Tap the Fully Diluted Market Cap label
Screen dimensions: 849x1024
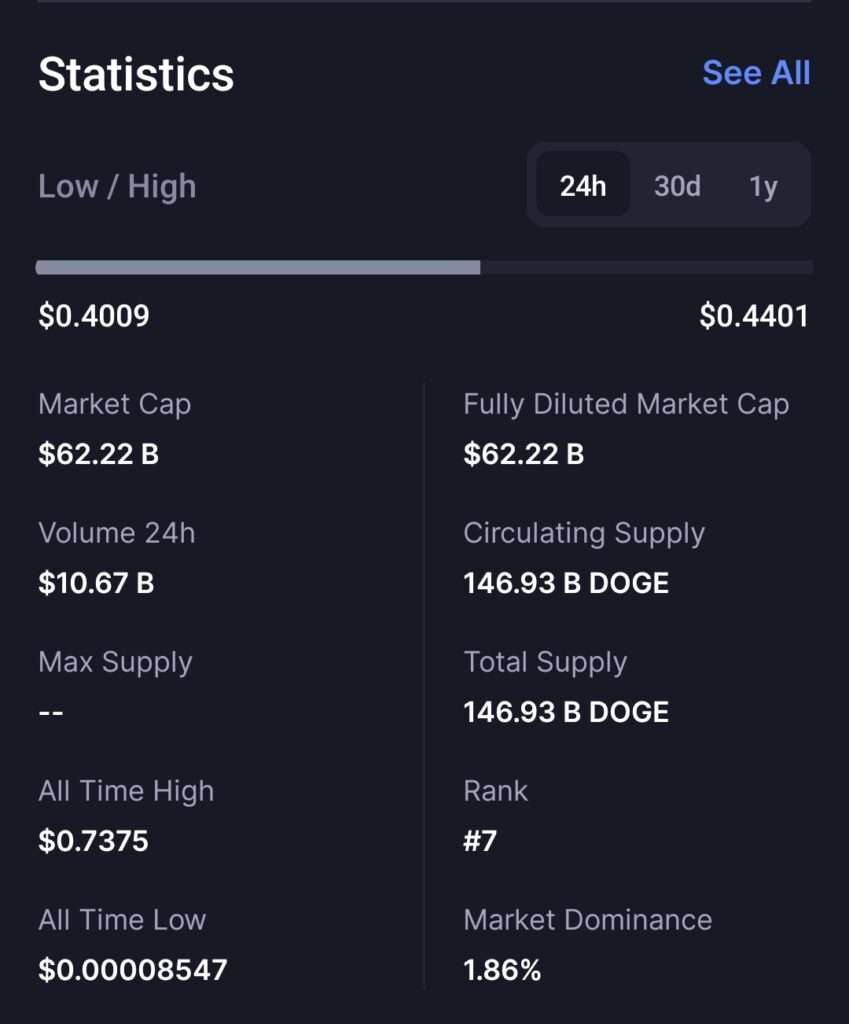pos(626,404)
